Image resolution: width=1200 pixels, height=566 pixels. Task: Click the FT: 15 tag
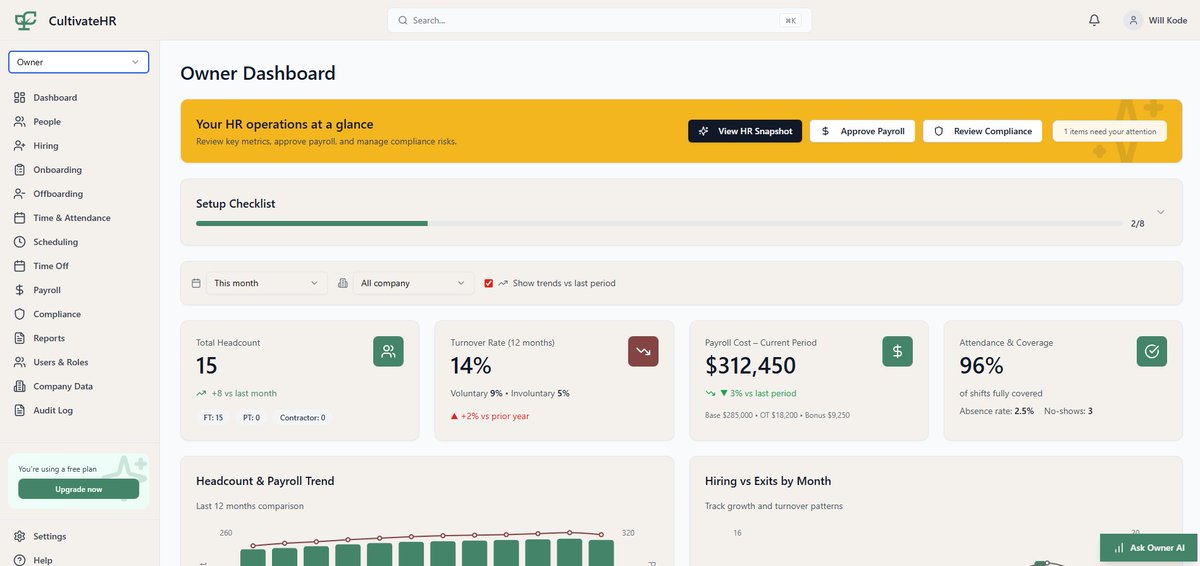click(x=212, y=418)
